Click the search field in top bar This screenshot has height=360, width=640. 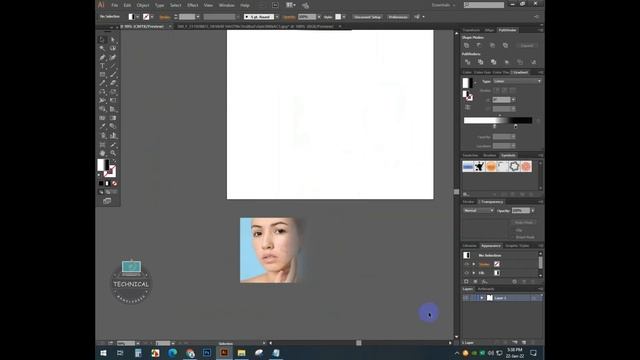tap(484, 5)
